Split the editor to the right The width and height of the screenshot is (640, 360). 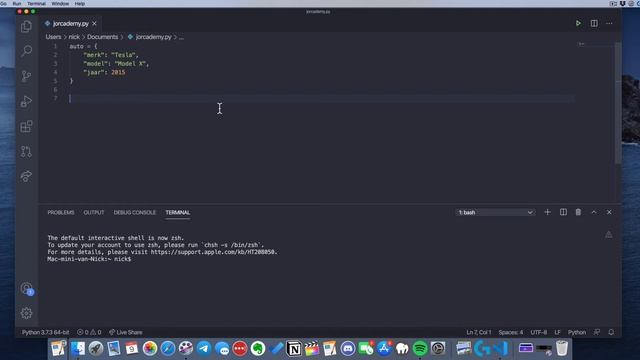pyautogui.click(x=594, y=23)
